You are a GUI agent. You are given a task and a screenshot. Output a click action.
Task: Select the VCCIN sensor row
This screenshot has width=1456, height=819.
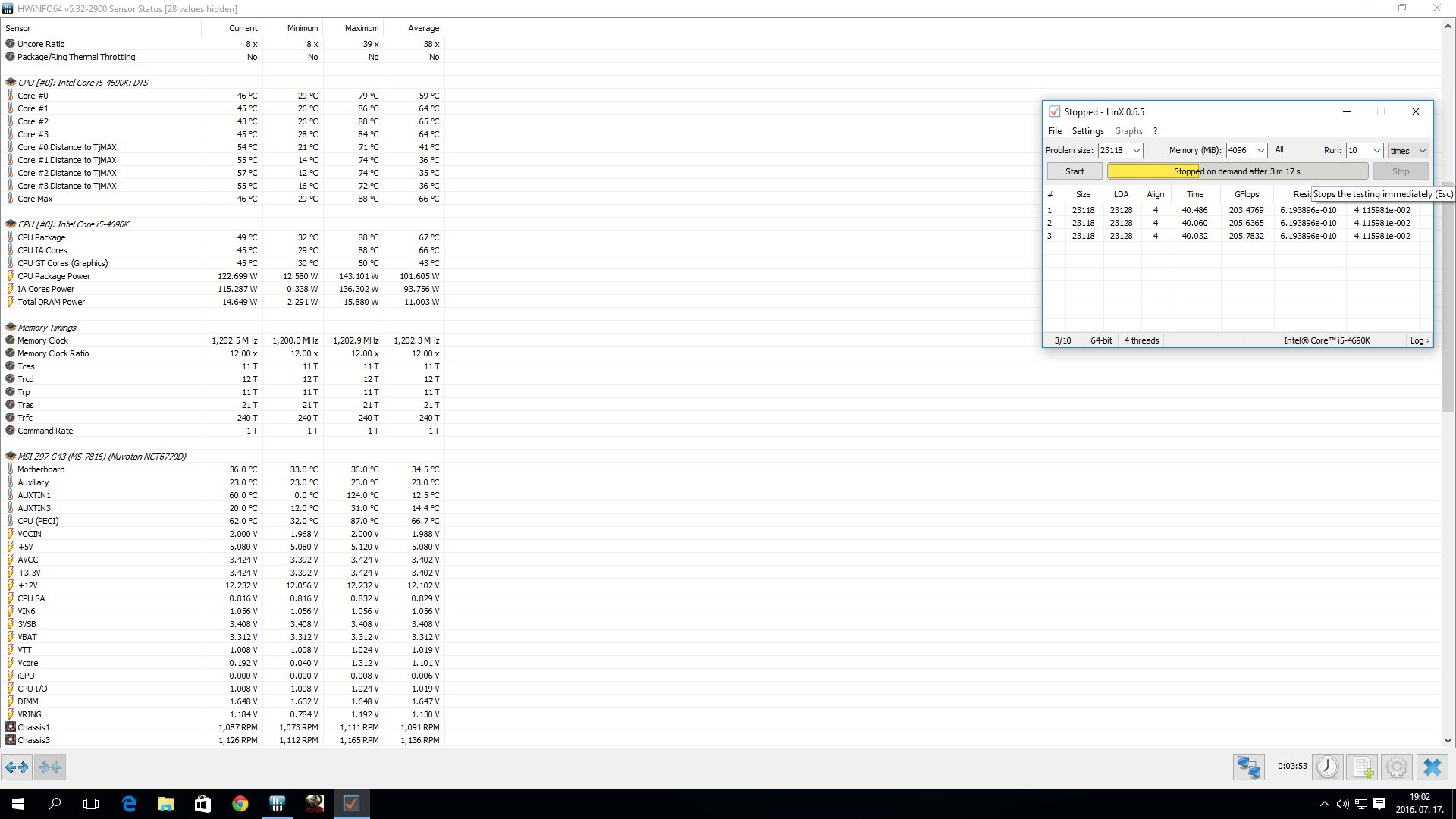[x=223, y=534]
